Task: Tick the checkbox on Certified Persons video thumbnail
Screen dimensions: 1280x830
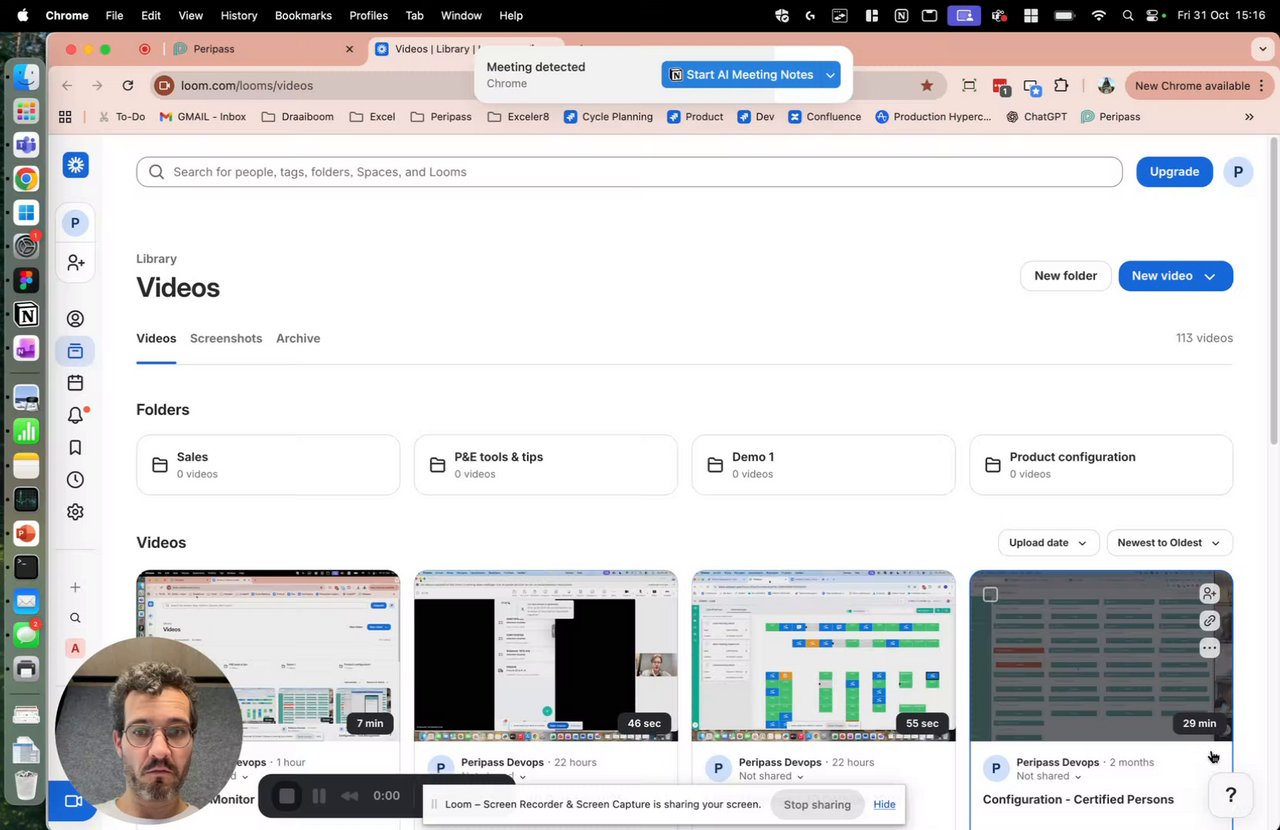Action: pos(990,595)
